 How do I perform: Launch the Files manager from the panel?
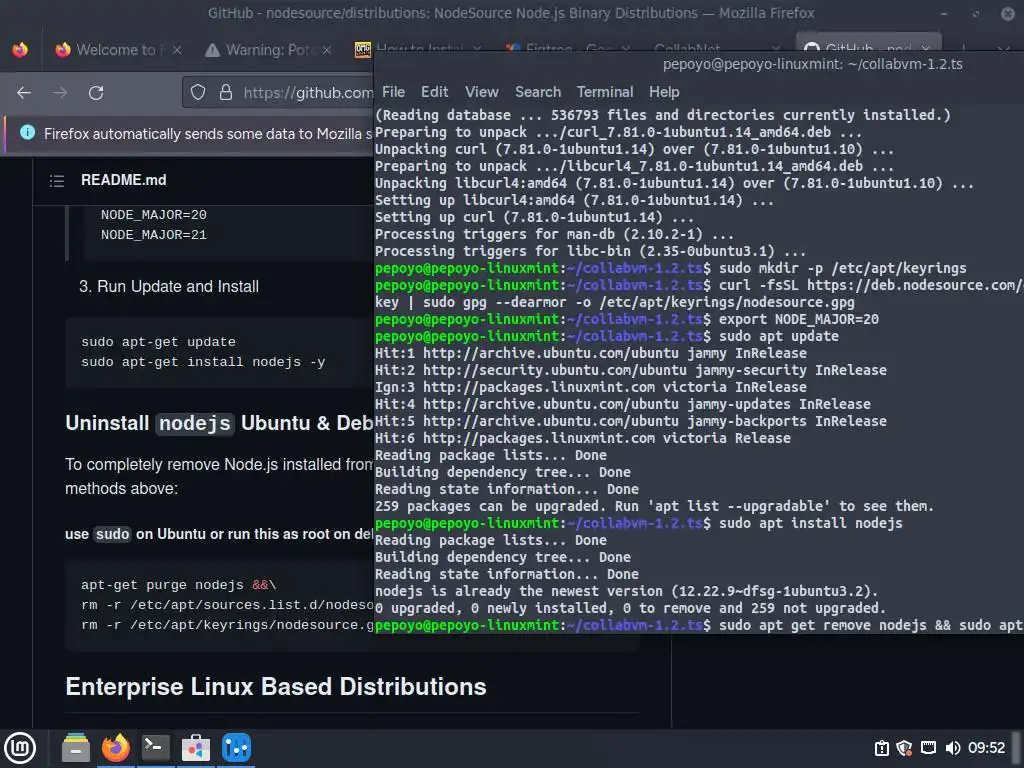pyautogui.click(x=76, y=748)
